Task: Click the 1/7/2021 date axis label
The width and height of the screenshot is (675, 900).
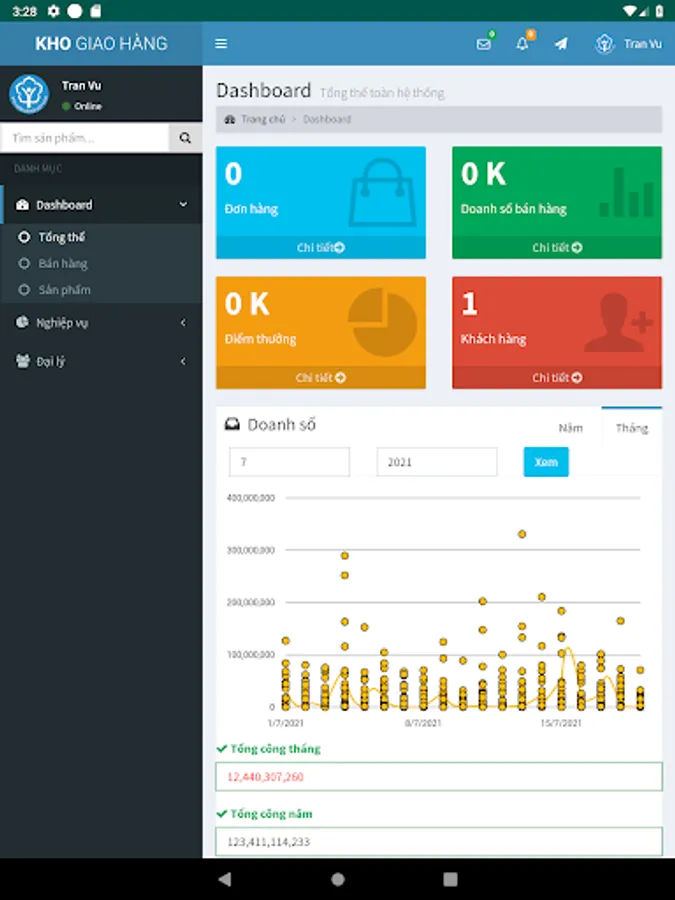Action: (285, 723)
